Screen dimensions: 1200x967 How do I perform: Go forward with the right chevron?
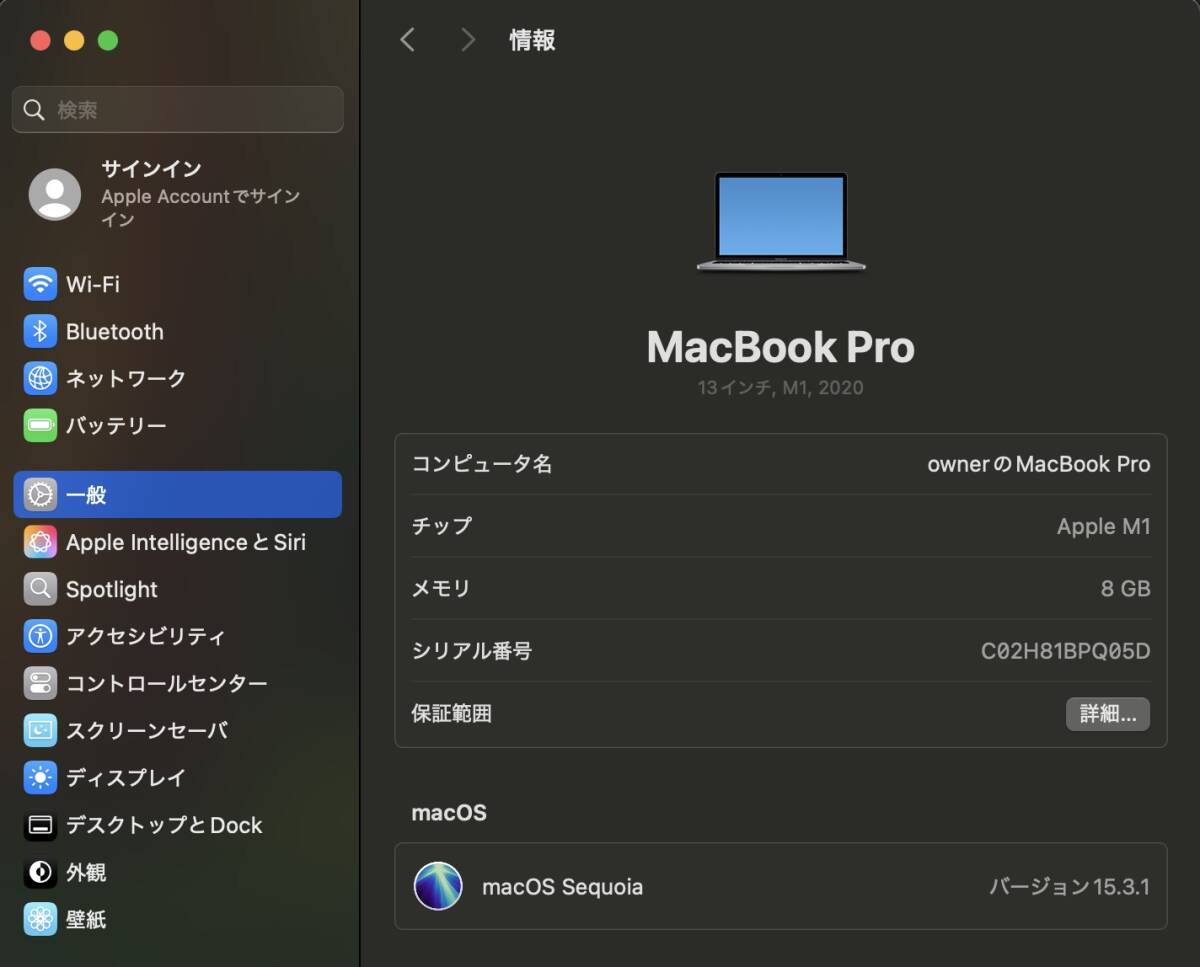coord(467,40)
